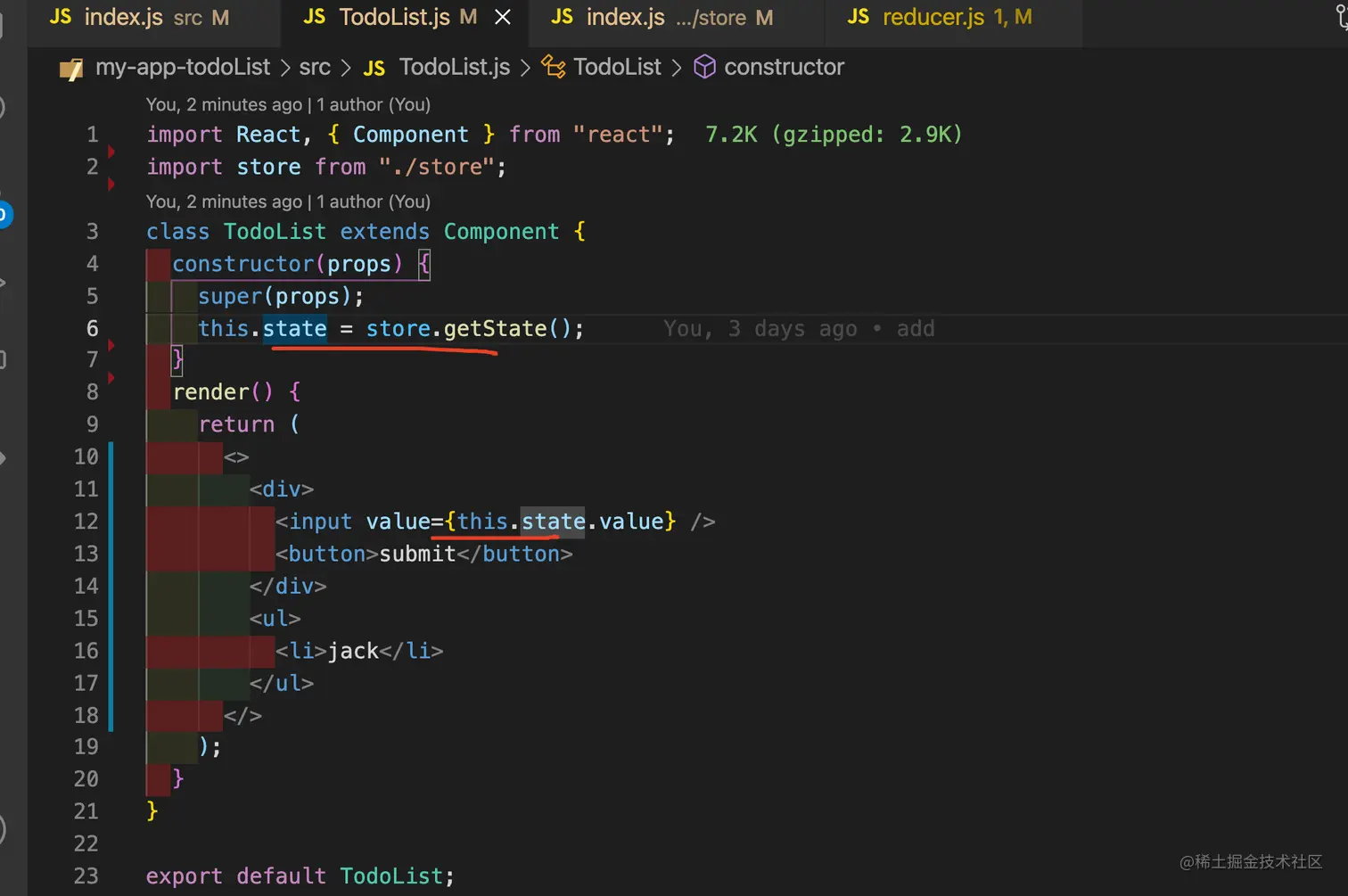The width and height of the screenshot is (1348, 896).
Task: Click the TodoList class symbol icon in breadcrumb
Action: coord(554,67)
